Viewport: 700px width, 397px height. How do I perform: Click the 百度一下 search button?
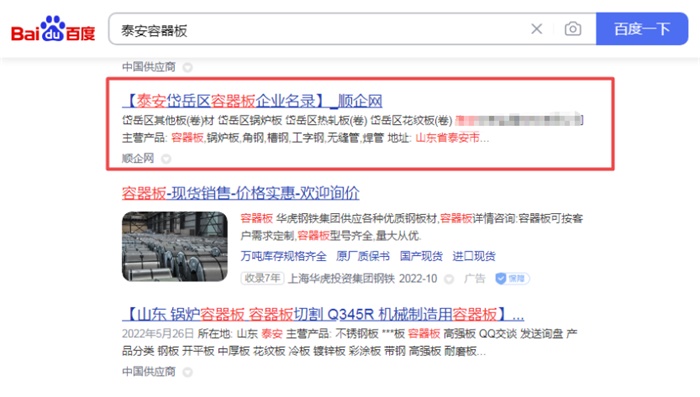(x=642, y=29)
